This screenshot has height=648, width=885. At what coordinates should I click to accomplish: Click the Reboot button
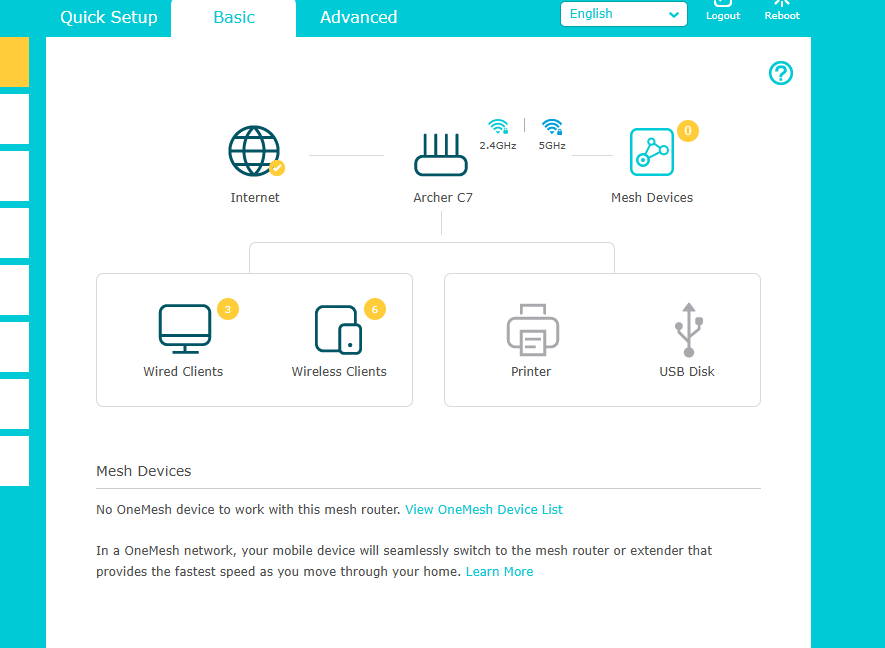pyautogui.click(x=782, y=11)
